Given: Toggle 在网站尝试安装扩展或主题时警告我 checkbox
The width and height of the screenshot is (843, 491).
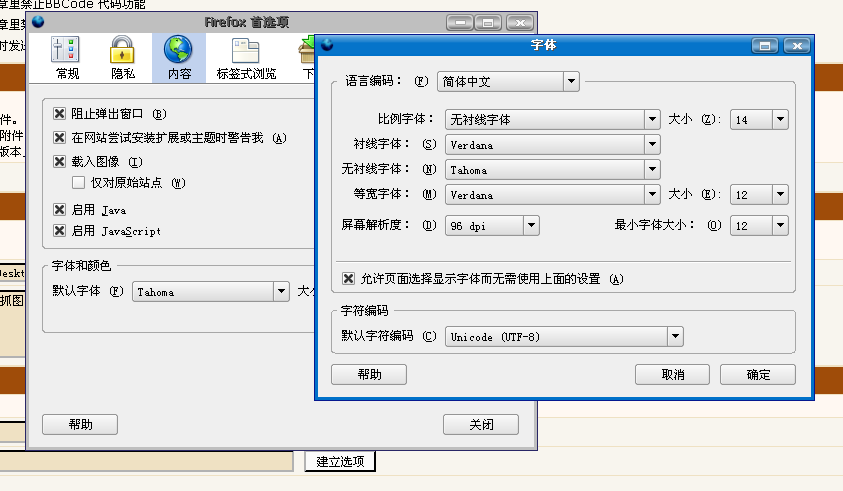Looking at the screenshot, I should 60,138.
